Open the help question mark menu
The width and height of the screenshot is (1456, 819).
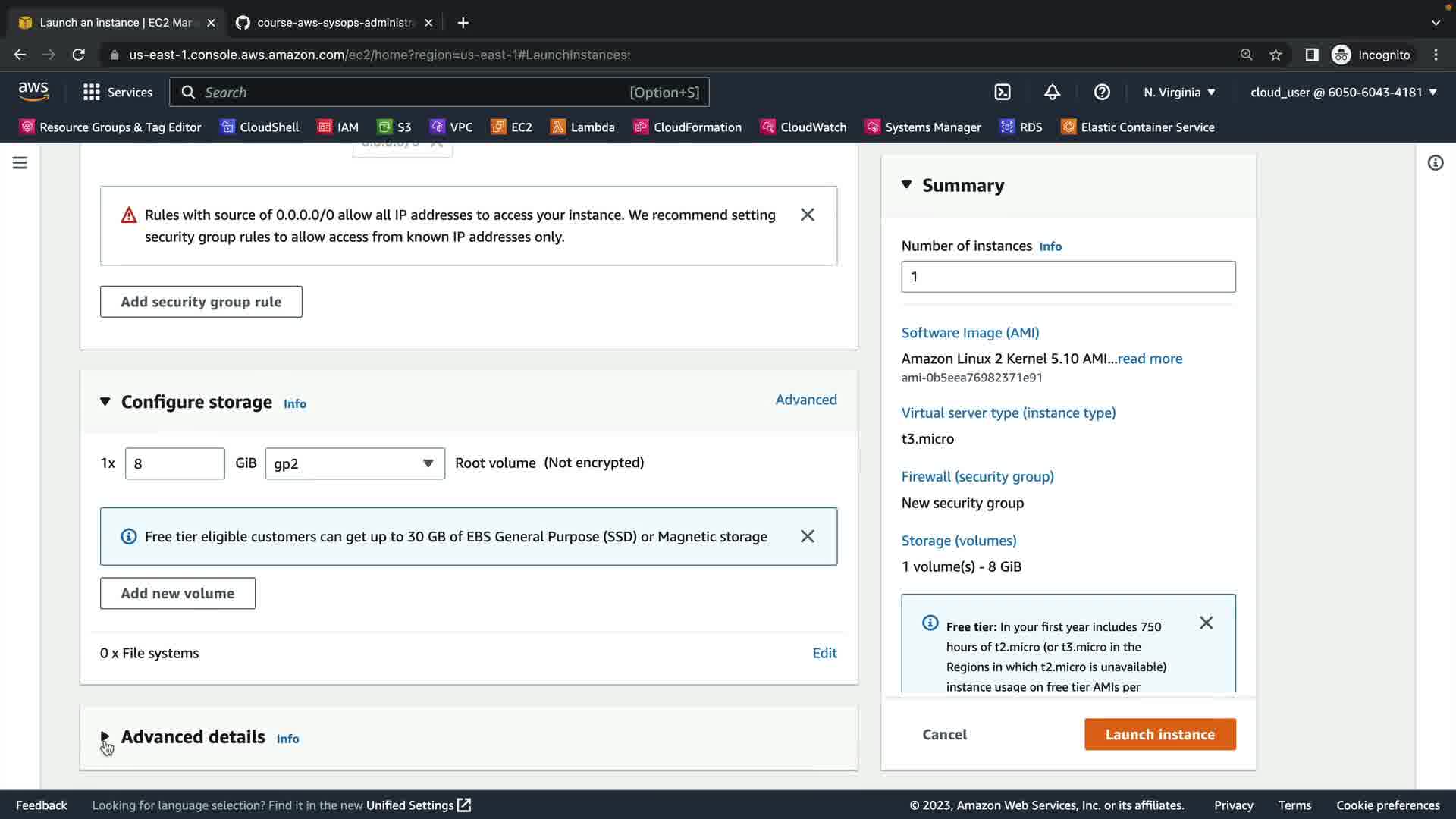[x=1102, y=93]
